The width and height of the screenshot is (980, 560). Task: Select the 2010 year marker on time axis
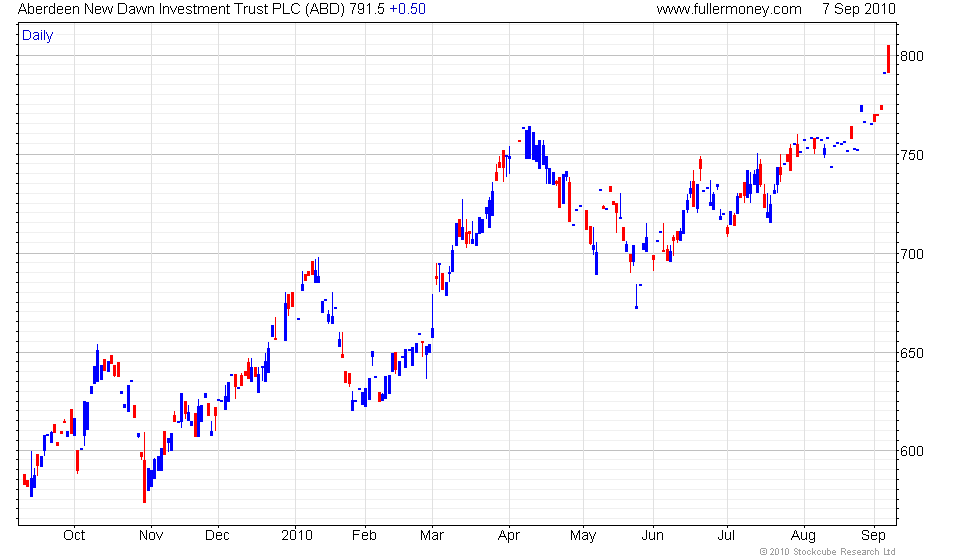[x=296, y=534]
